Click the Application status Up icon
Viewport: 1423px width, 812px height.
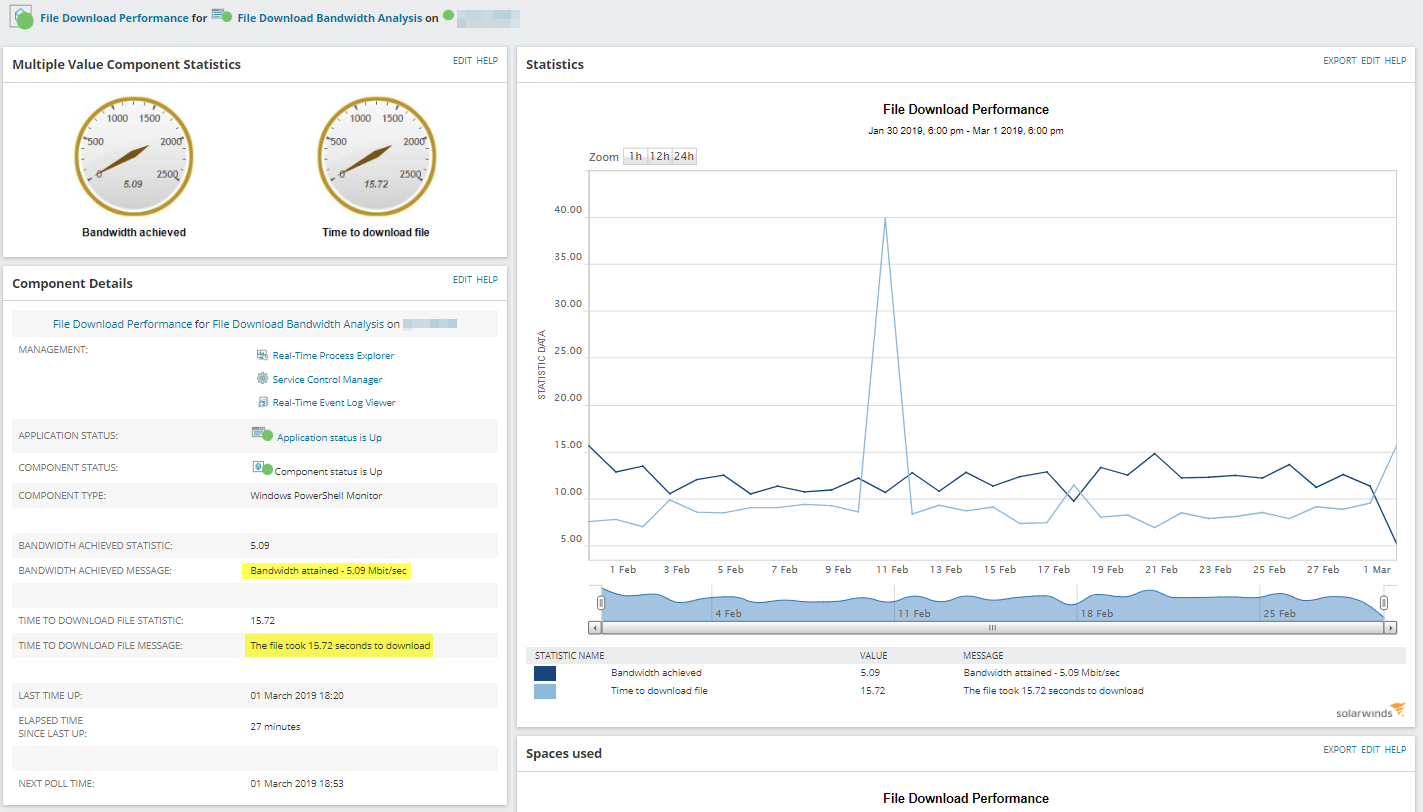click(262, 434)
